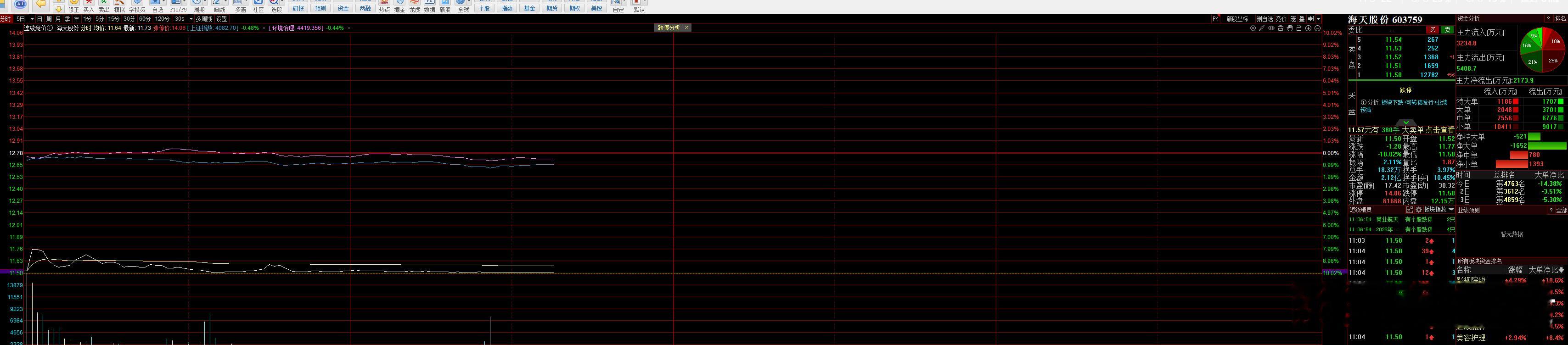
Task: Click the 两融 margin trading button
Action: pos(365,9)
